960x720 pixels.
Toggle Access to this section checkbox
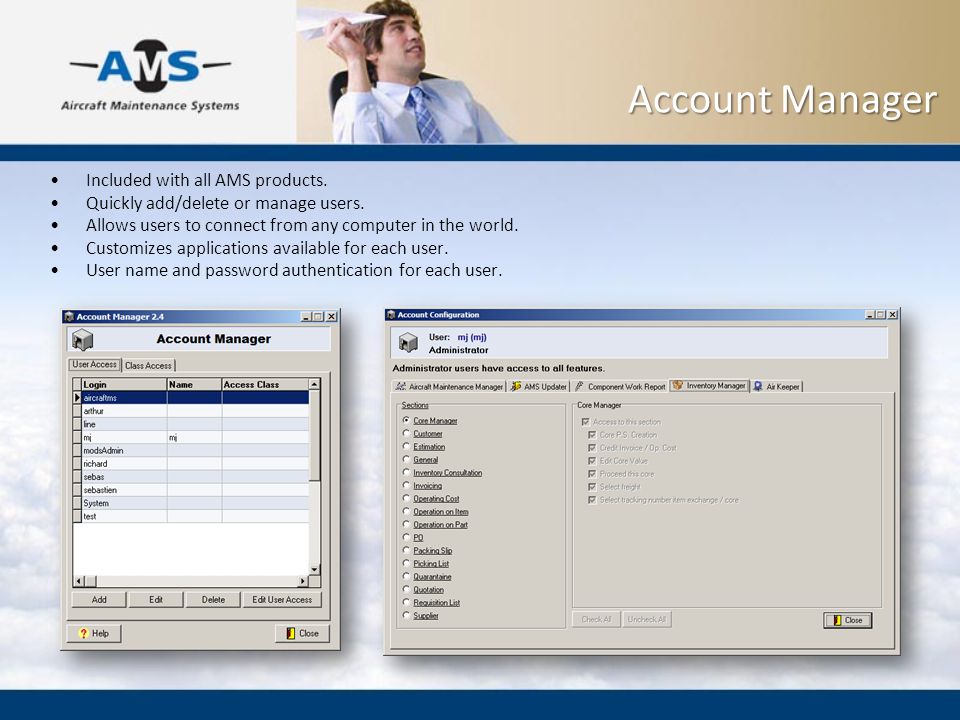point(585,422)
